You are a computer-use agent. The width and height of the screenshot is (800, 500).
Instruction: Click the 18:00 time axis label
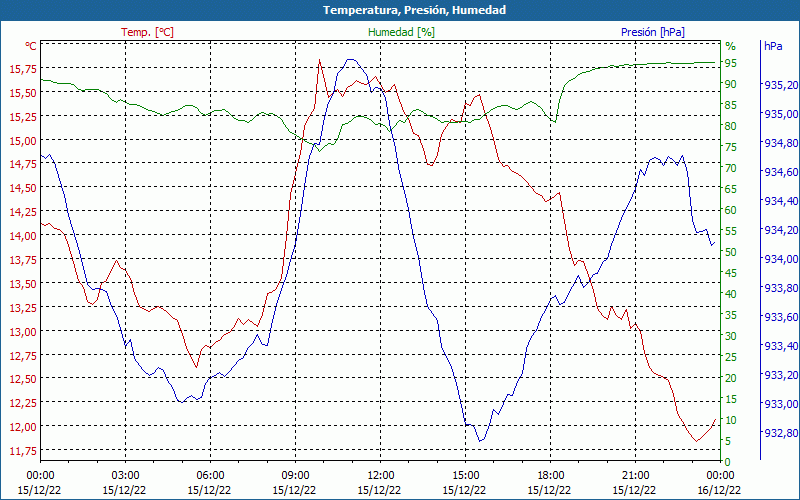(x=551, y=476)
